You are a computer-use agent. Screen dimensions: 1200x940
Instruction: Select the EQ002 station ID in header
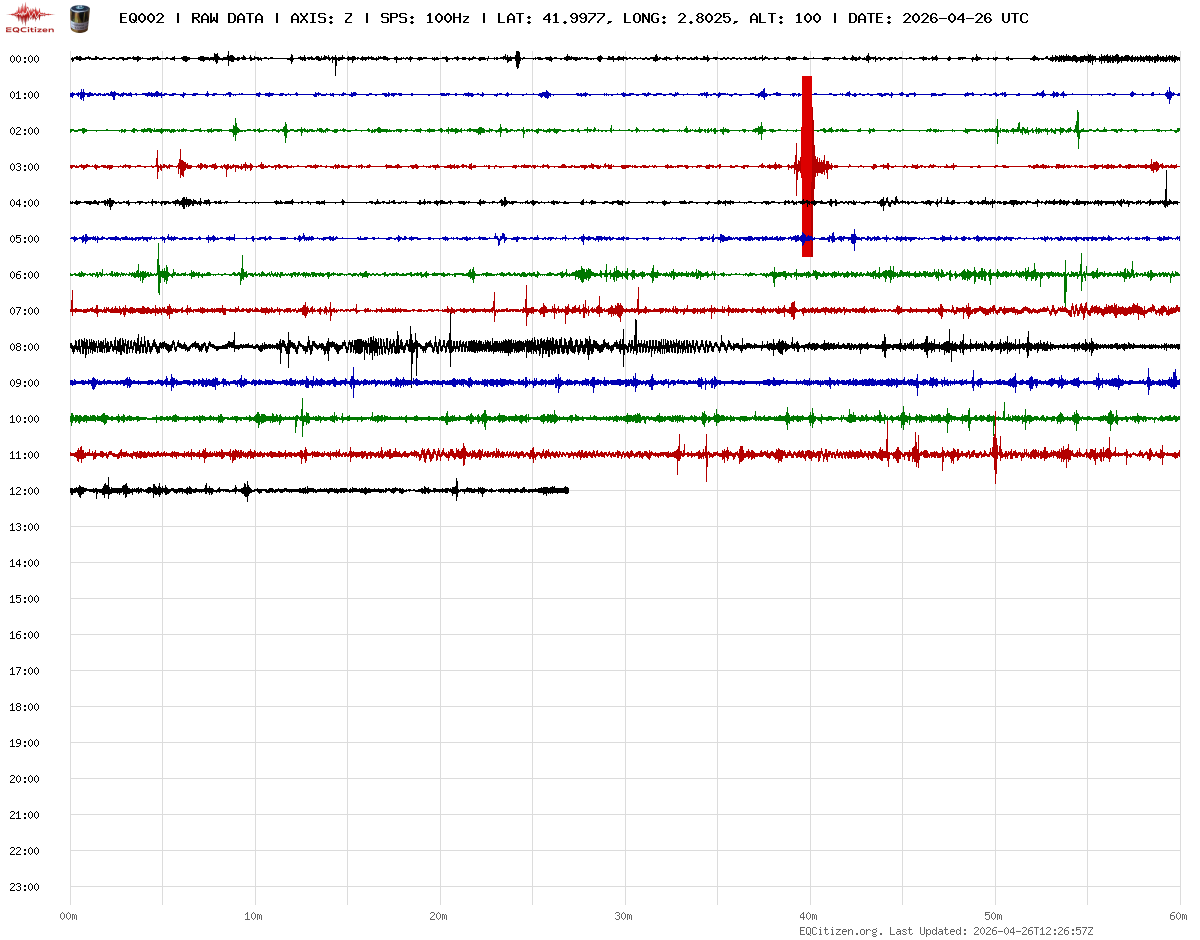142,18
